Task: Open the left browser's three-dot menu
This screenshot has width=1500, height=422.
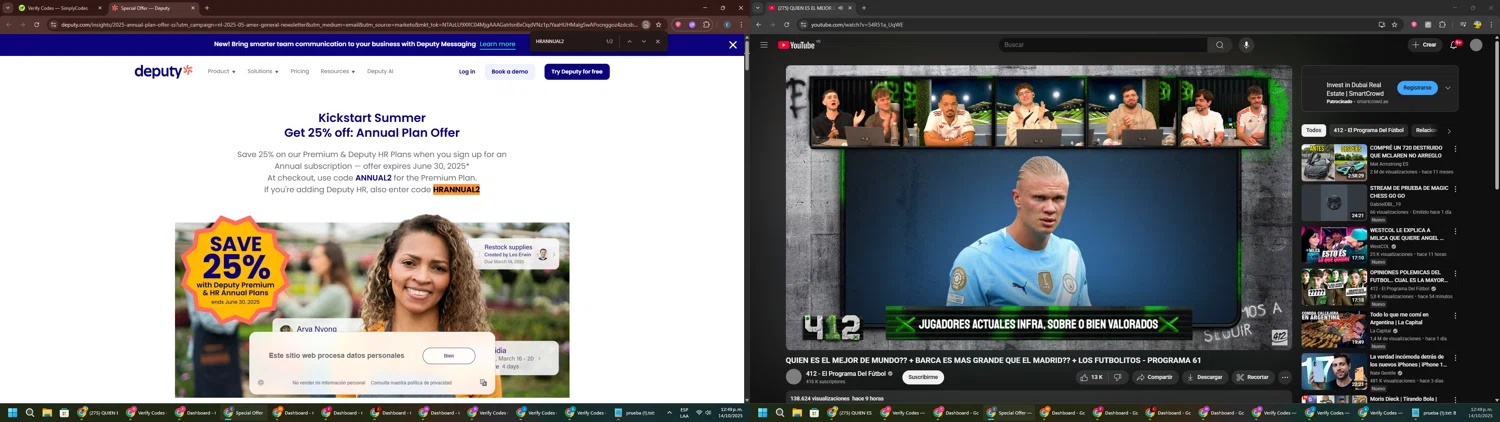Action: coord(741,25)
